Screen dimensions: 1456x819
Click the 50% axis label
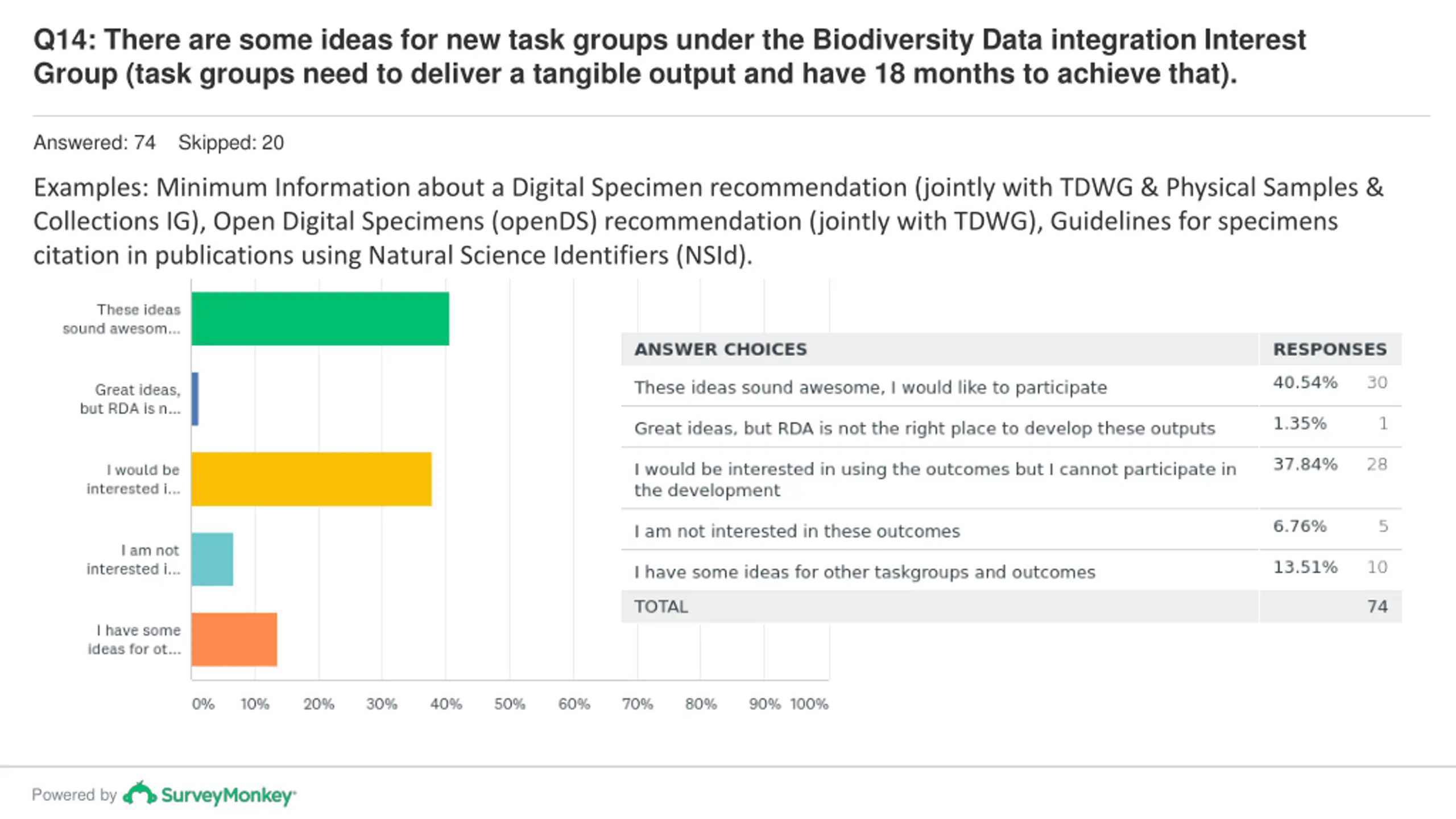tap(510, 704)
